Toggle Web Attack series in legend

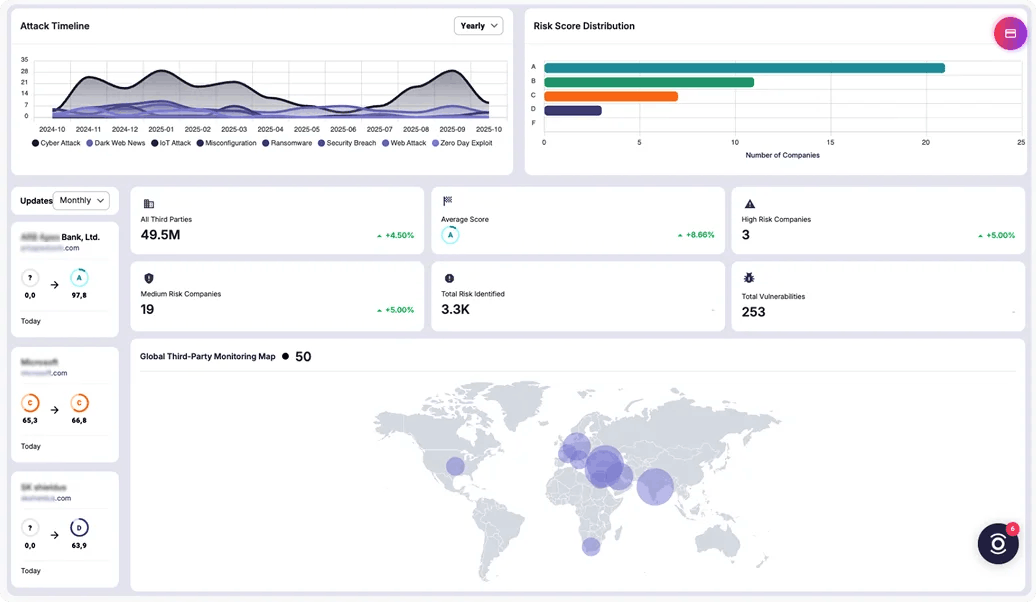(404, 143)
